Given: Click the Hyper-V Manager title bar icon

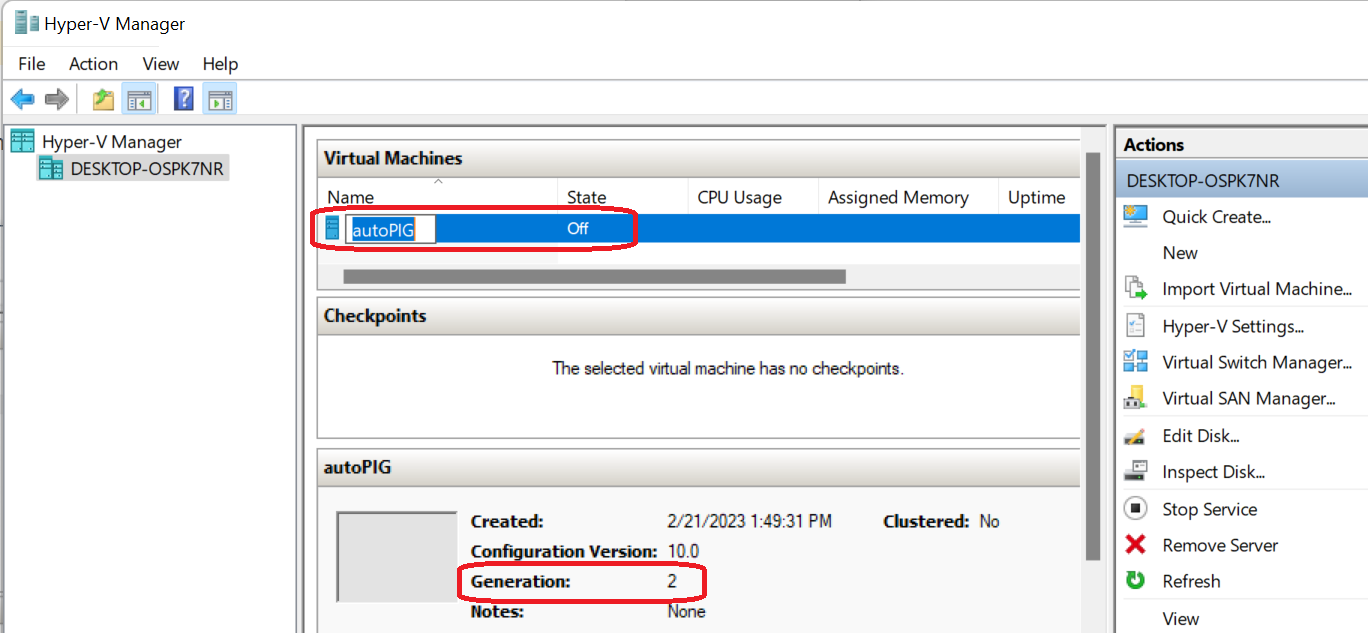Looking at the screenshot, I should point(26,23).
